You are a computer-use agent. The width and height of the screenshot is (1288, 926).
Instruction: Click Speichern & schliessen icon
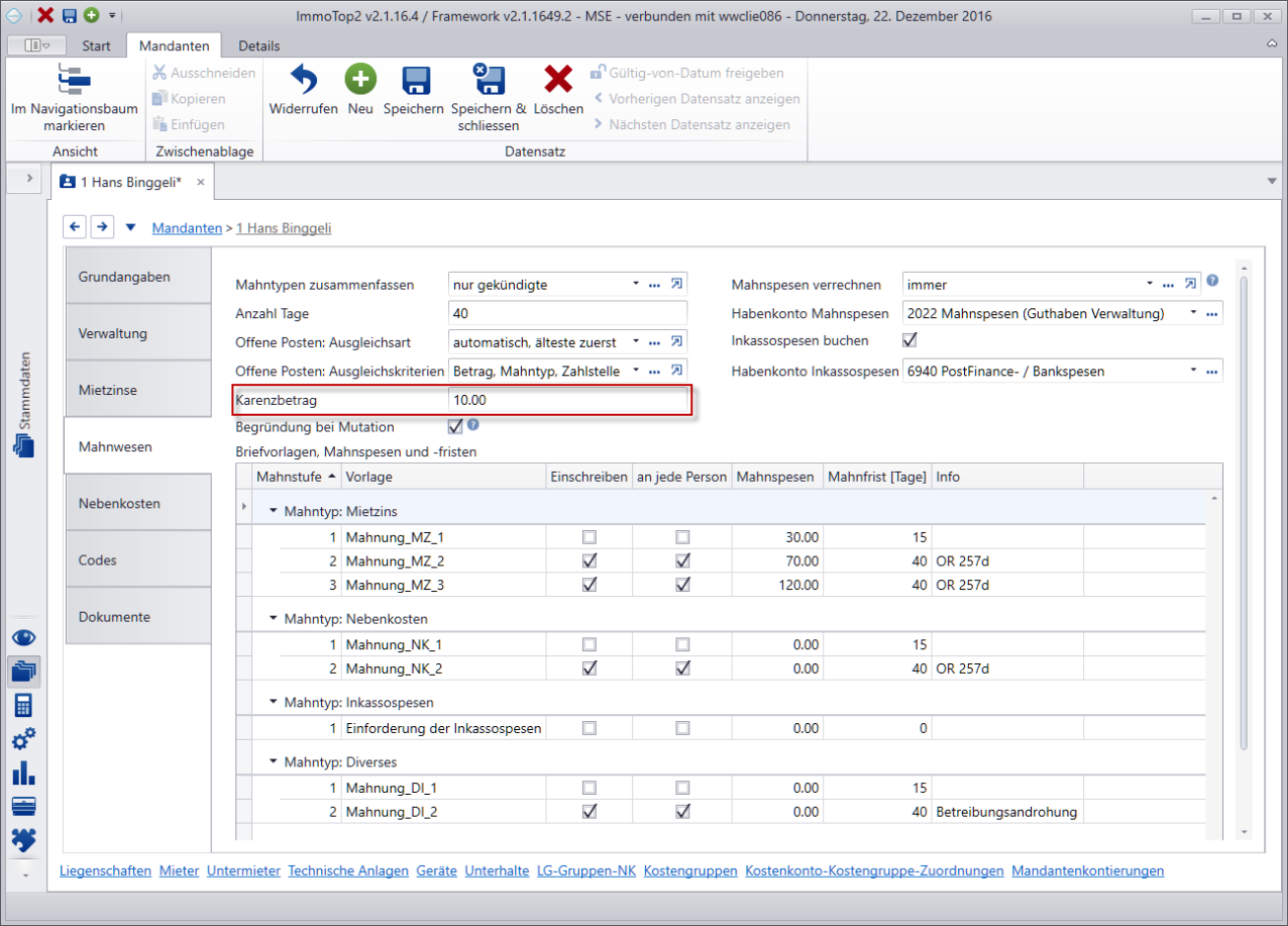[488, 80]
